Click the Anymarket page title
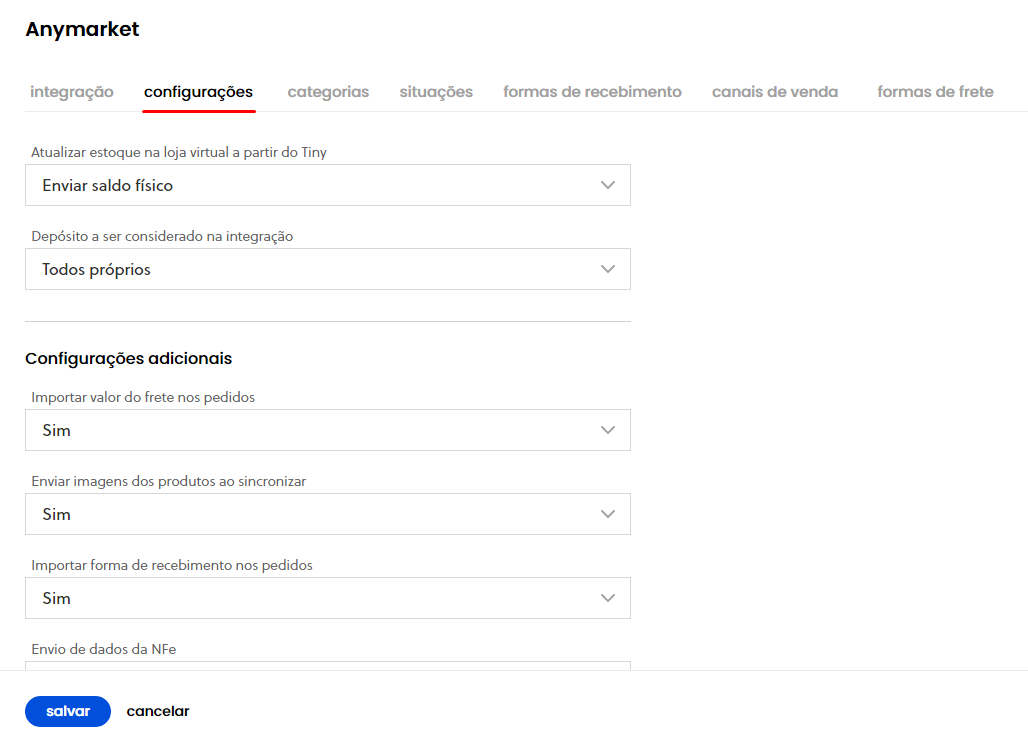Image resolution: width=1028 pixels, height=742 pixels. click(x=82, y=29)
